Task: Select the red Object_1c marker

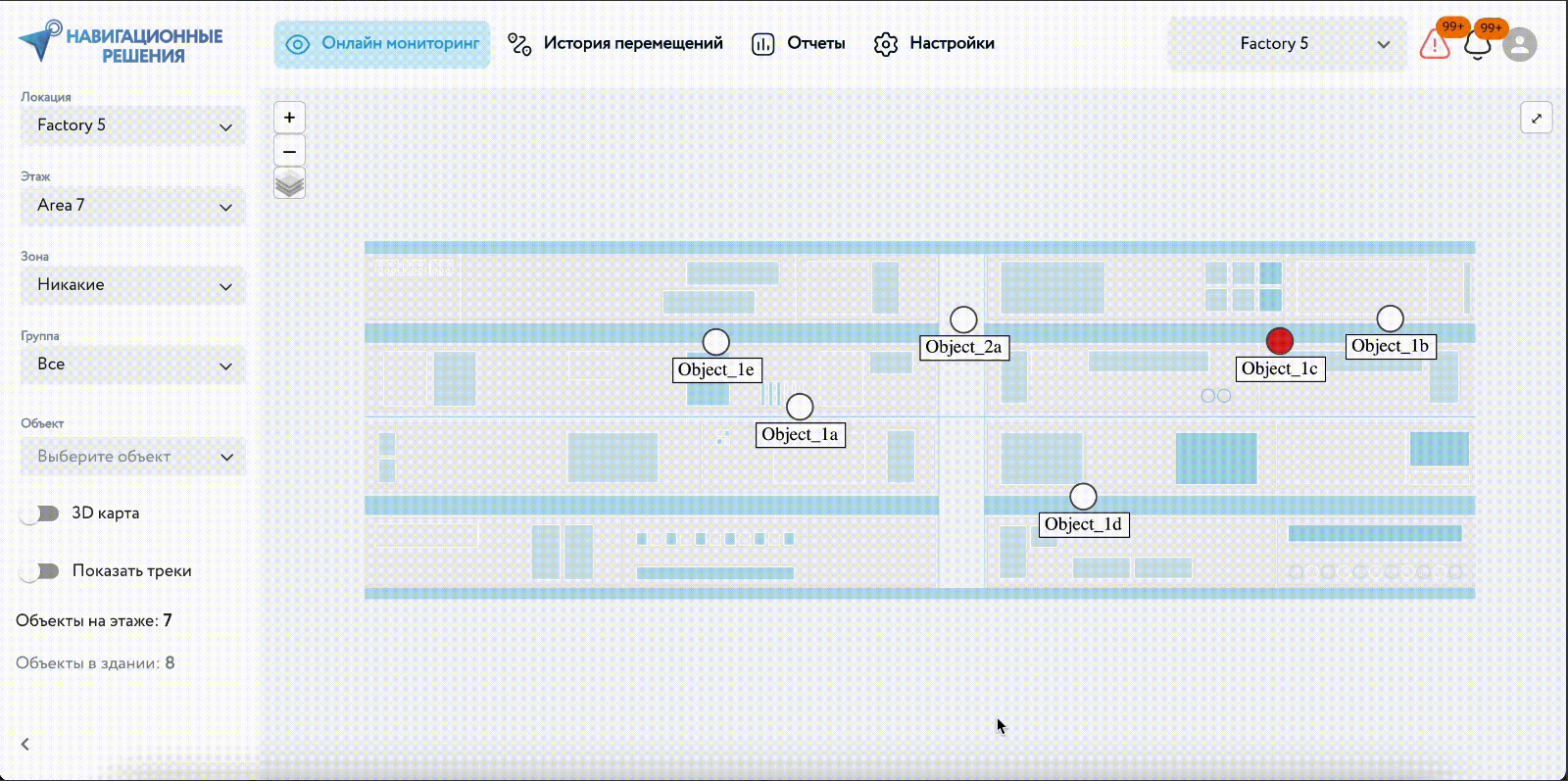Action: [x=1280, y=341]
